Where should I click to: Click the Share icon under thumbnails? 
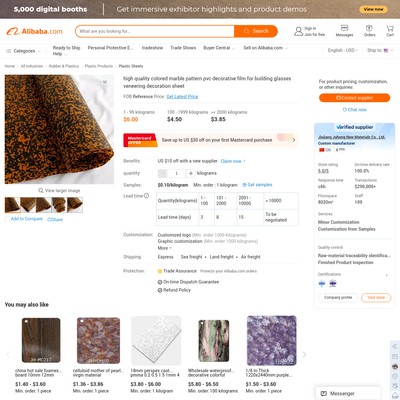coord(50,219)
